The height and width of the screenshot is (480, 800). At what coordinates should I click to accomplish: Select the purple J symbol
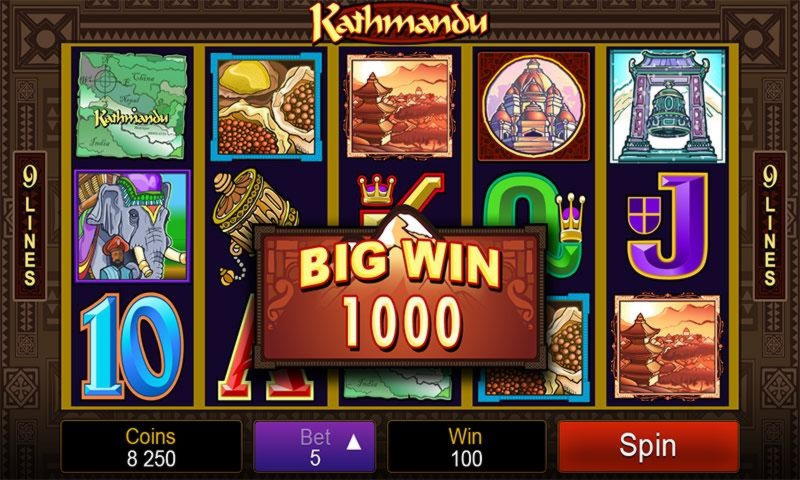(x=668, y=225)
